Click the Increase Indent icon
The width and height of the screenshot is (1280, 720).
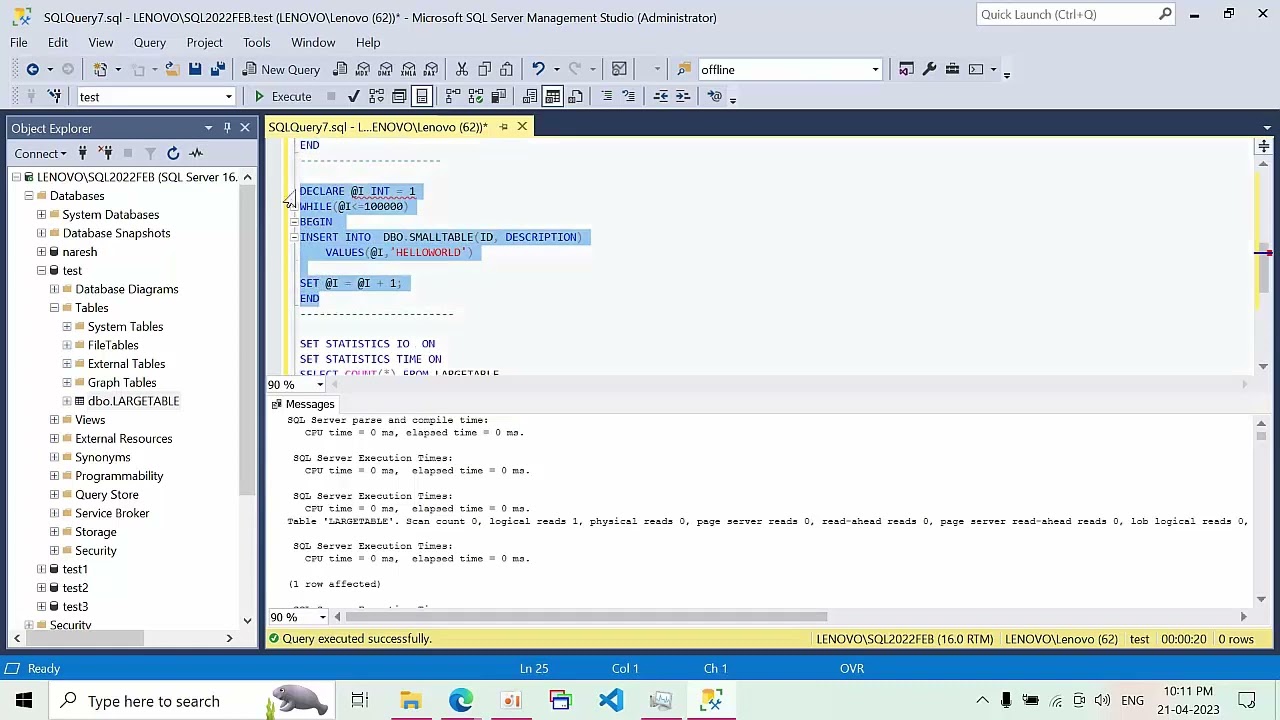[x=682, y=96]
